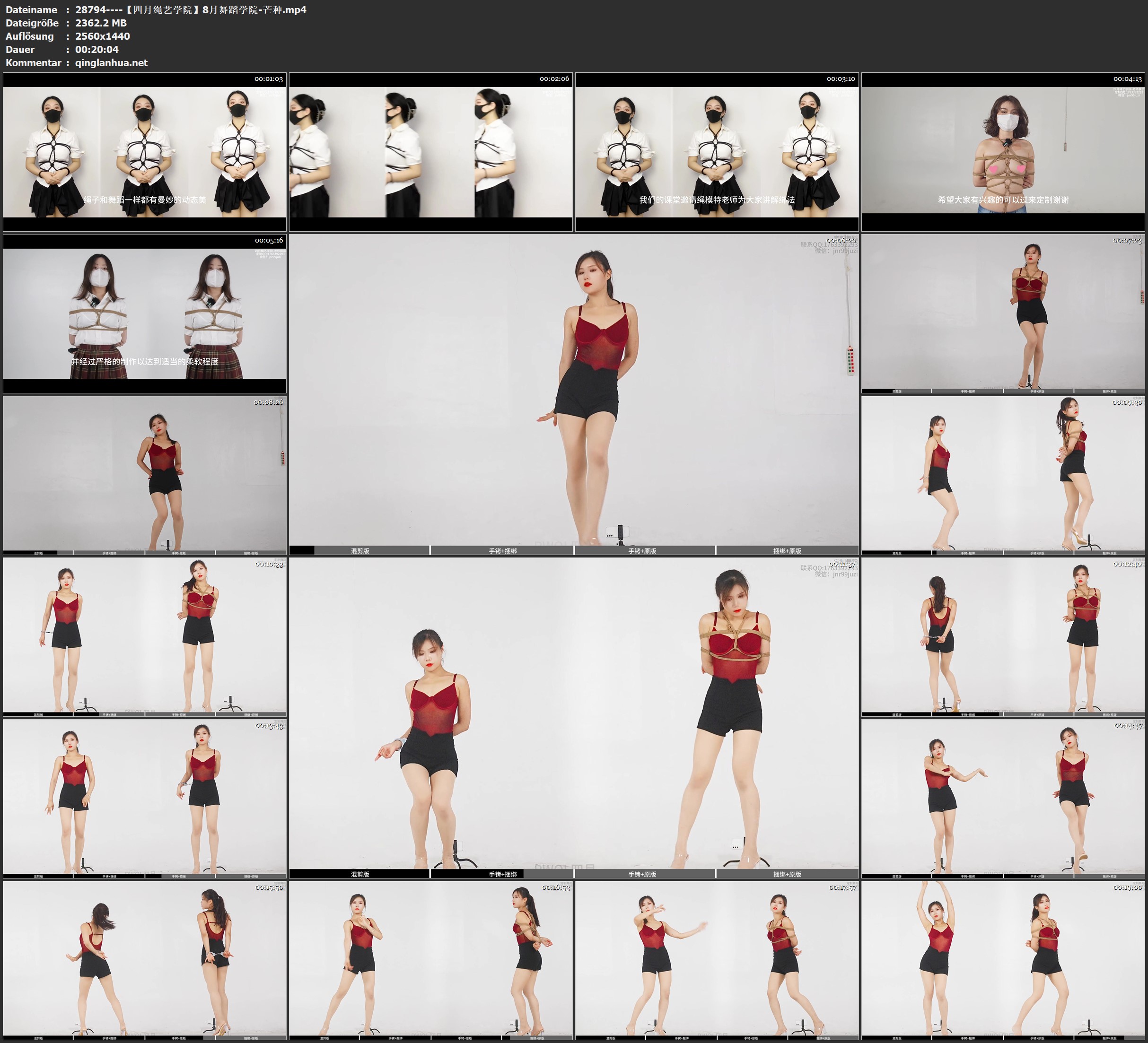
Task: Click the thumbnail at 00:02:06
Action: tap(430, 151)
